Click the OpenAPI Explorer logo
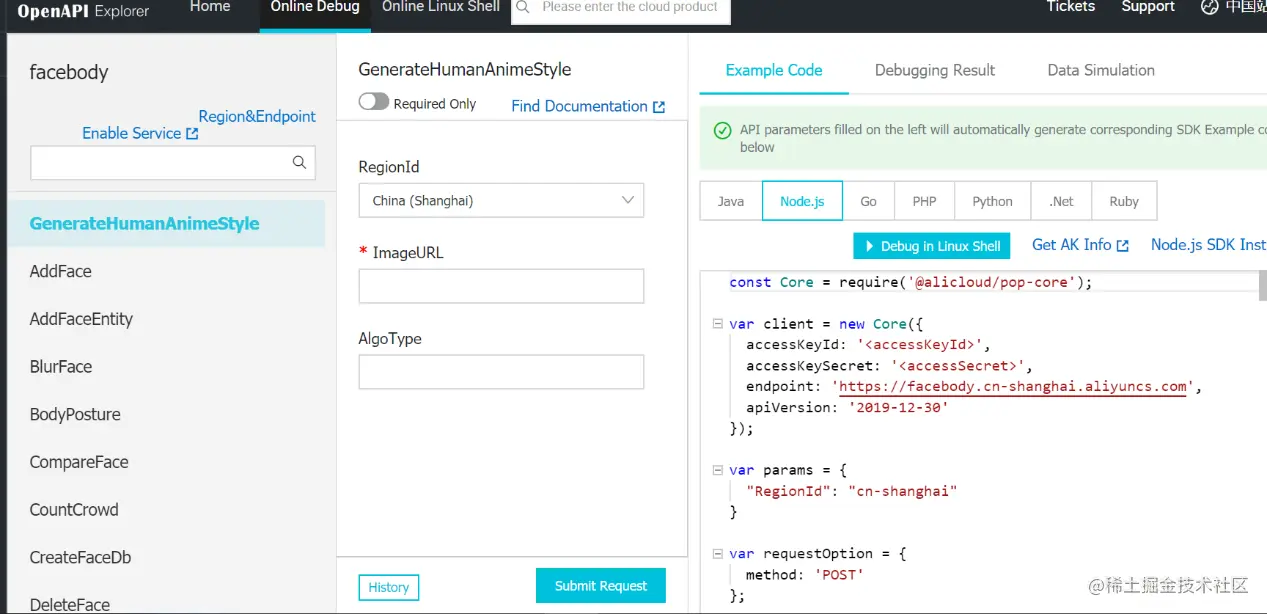Screen dimensions: 1267x614 point(83,11)
